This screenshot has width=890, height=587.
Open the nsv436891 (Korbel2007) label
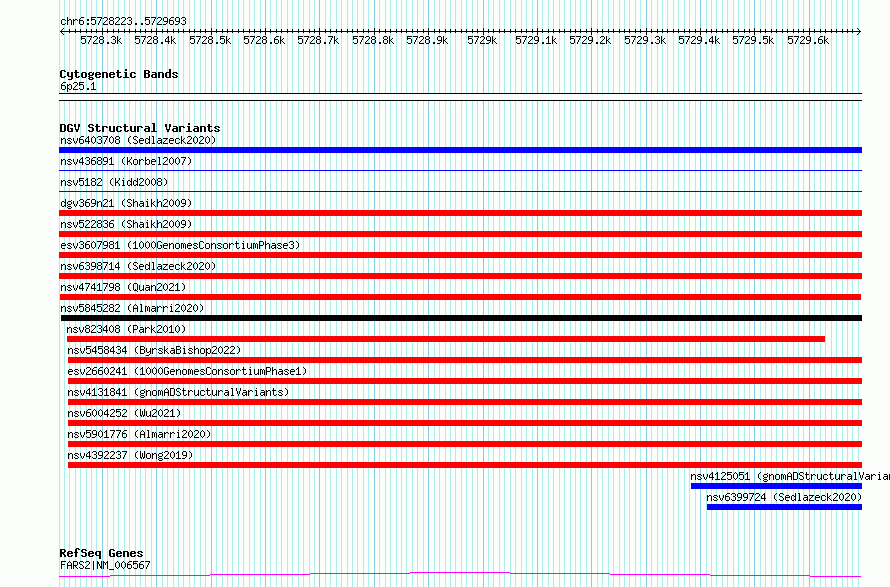pyautogui.click(x=126, y=161)
